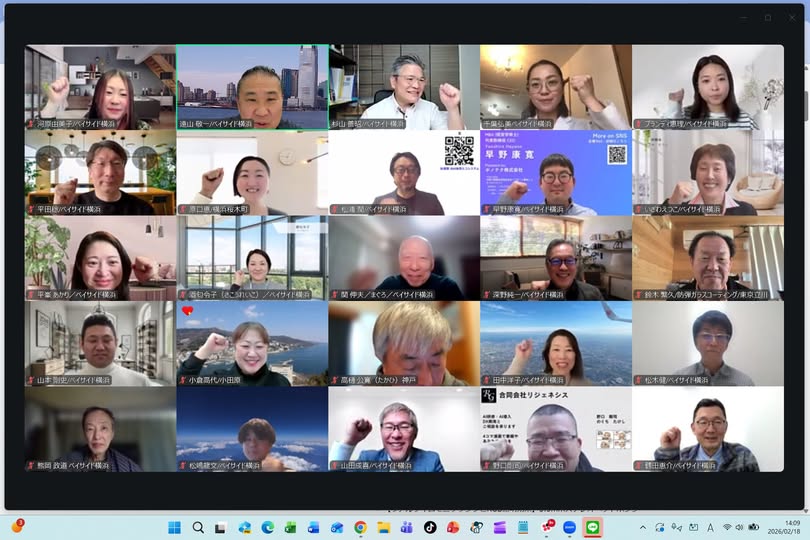
Task: Open the Widgets icon at taskbar left
Action: 17,526
